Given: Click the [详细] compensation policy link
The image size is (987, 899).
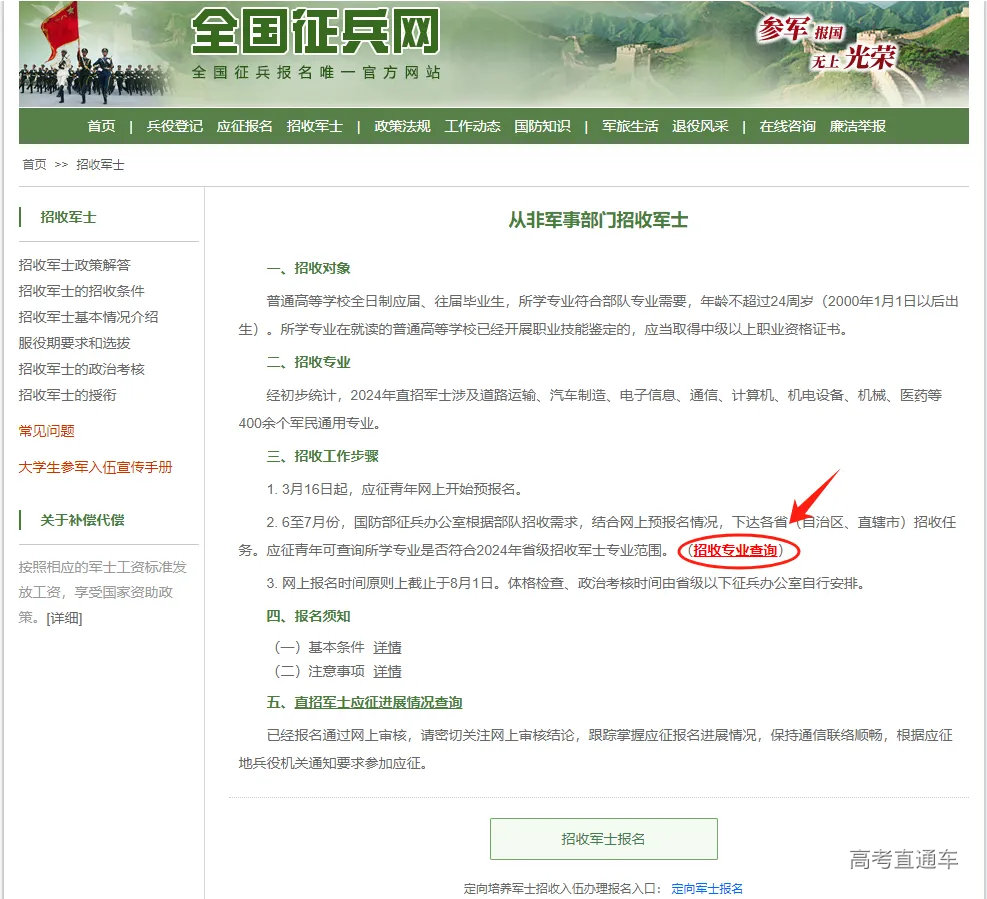Looking at the screenshot, I should coord(63,617).
